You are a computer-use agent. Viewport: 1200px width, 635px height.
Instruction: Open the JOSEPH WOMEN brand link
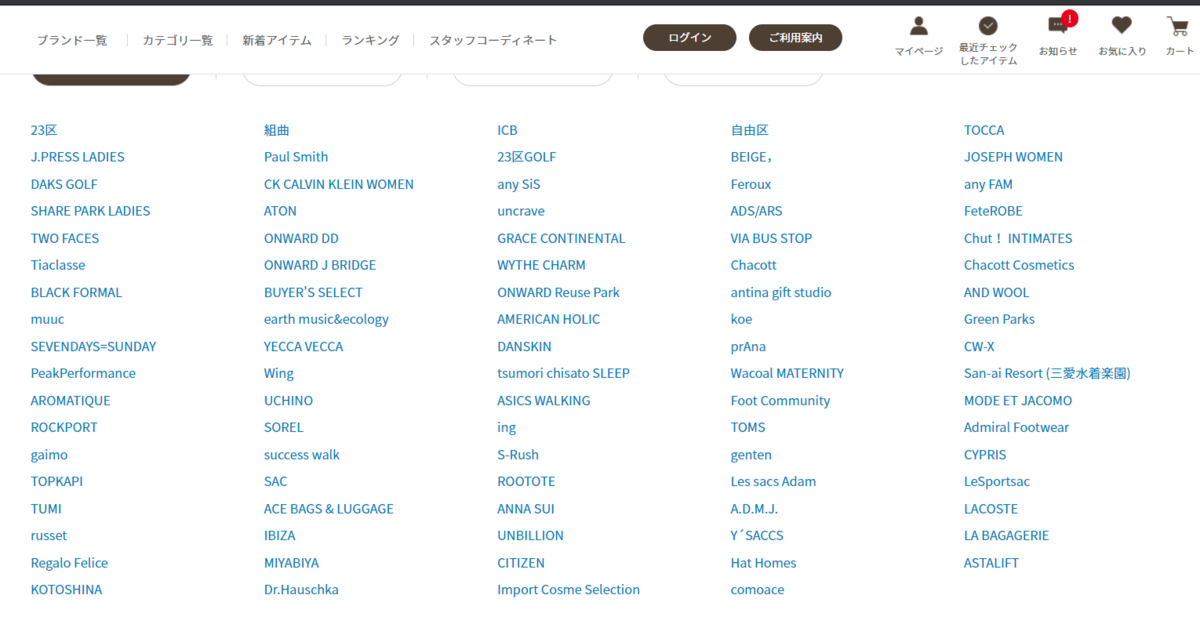(1013, 157)
